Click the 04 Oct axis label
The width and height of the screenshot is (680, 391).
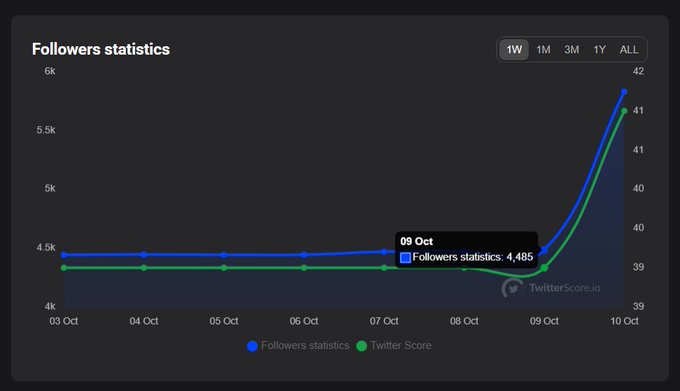(144, 321)
